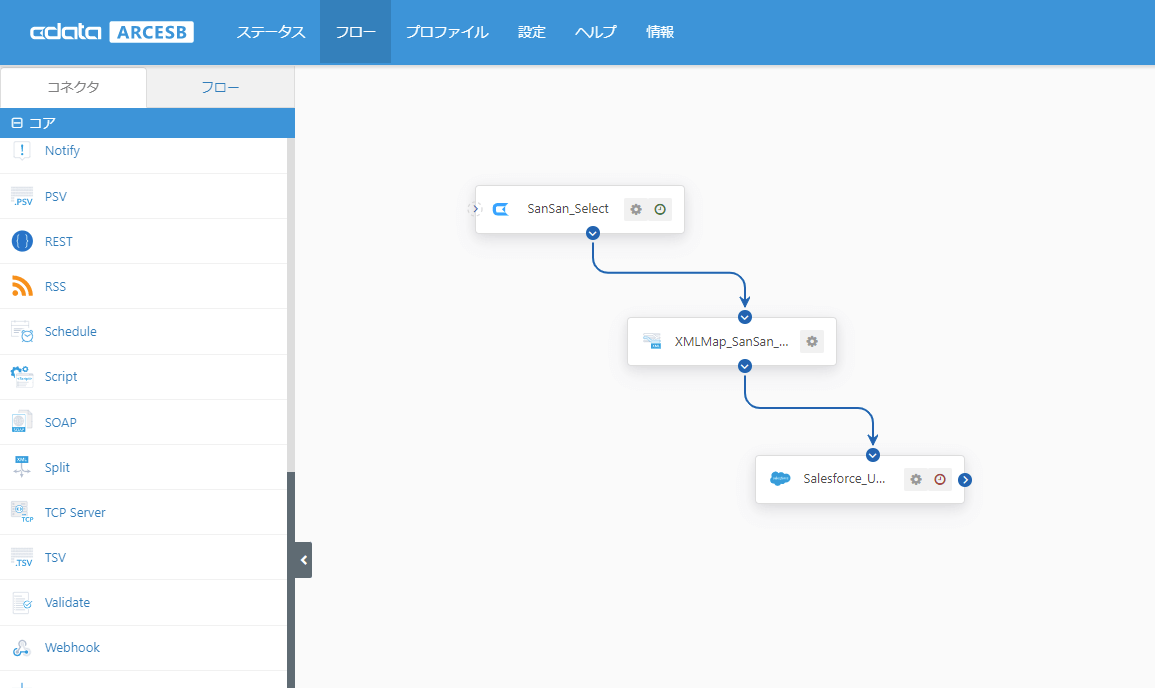Click the Webhook label in list
1155x688 pixels.
point(71,647)
